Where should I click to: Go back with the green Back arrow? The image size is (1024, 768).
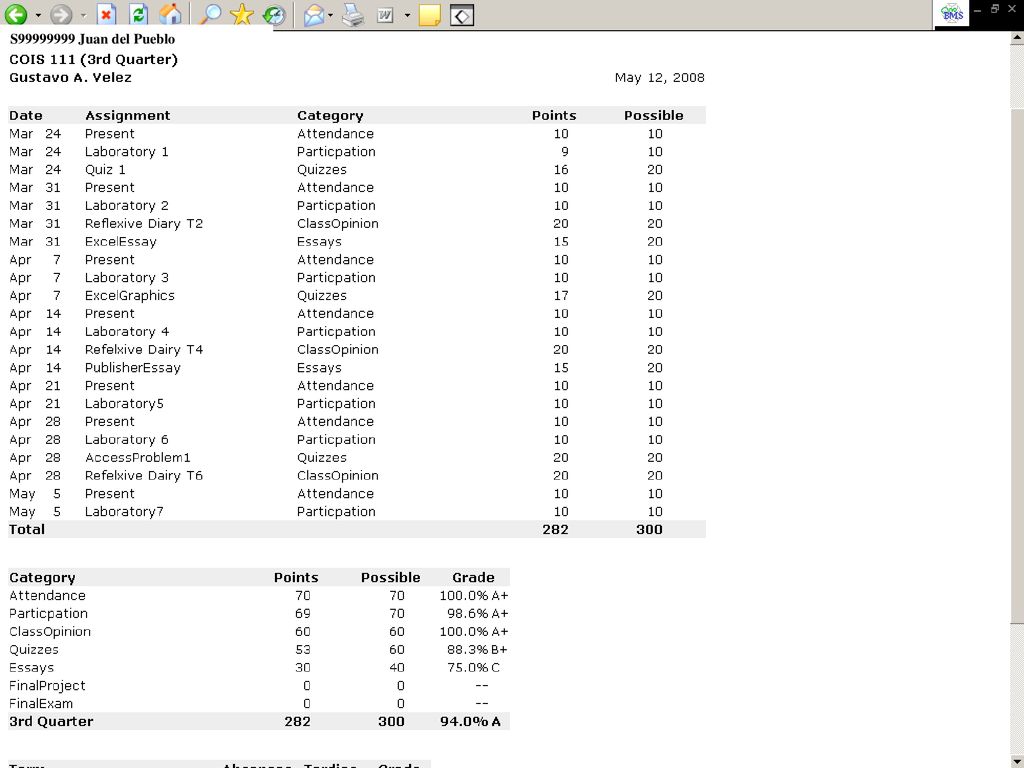(16, 14)
